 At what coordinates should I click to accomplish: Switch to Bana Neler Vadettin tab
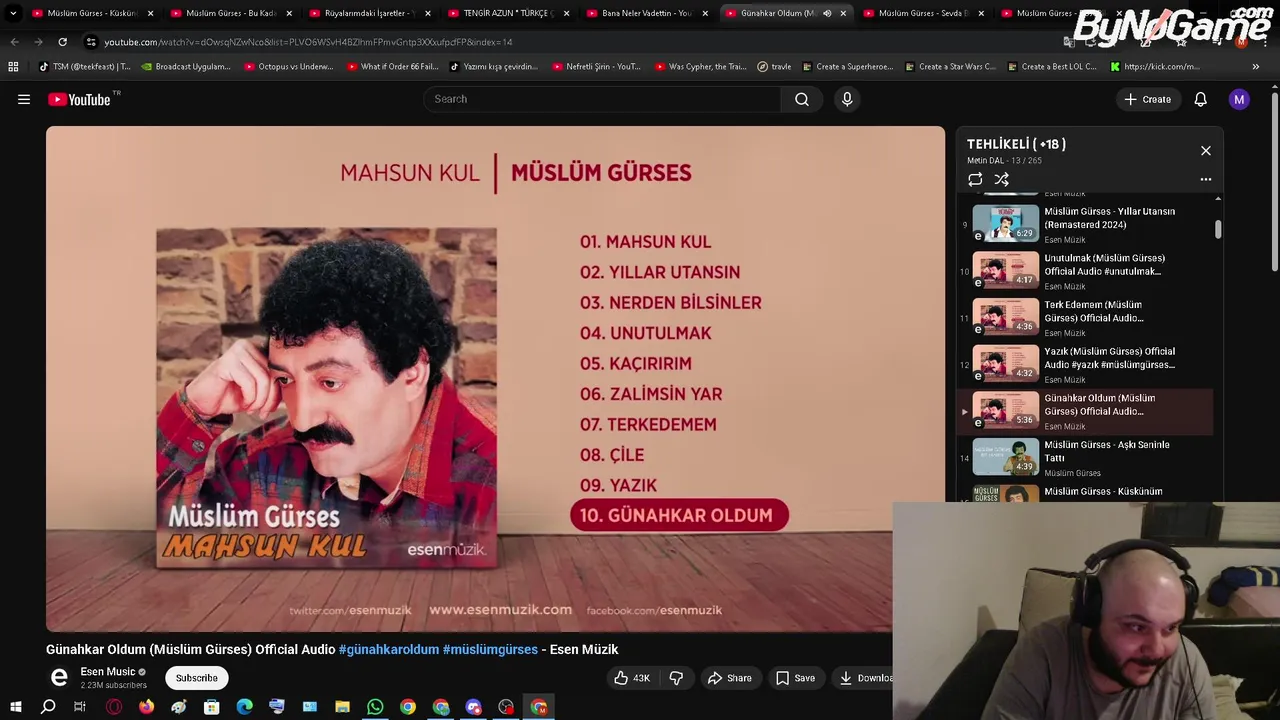click(x=646, y=13)
